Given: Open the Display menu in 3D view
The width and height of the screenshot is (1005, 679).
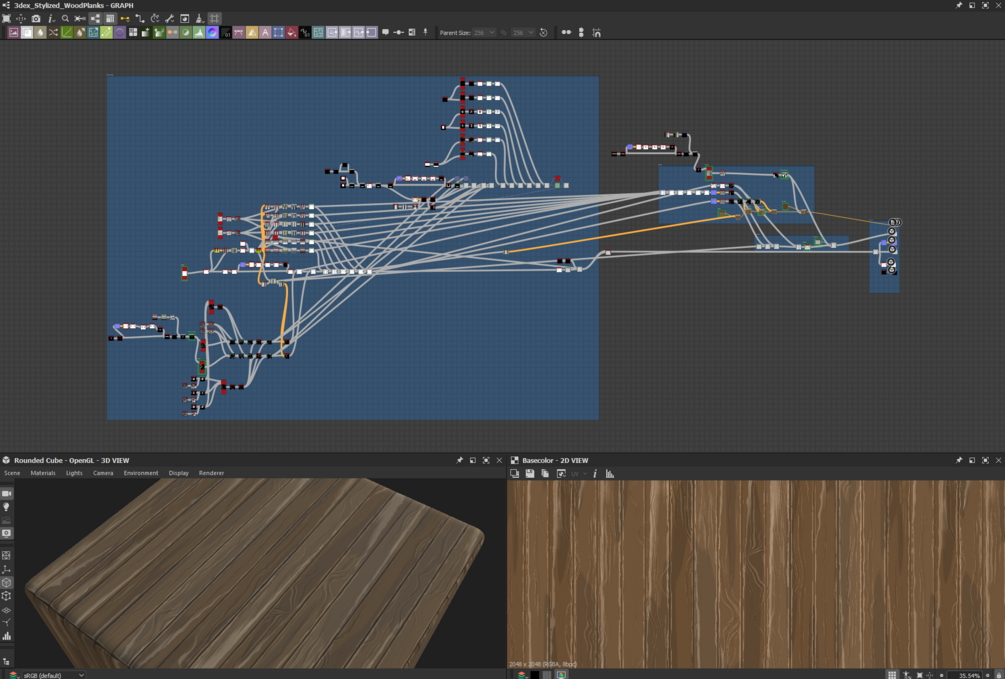Looking at the screenshot, I should click(179, 473).
